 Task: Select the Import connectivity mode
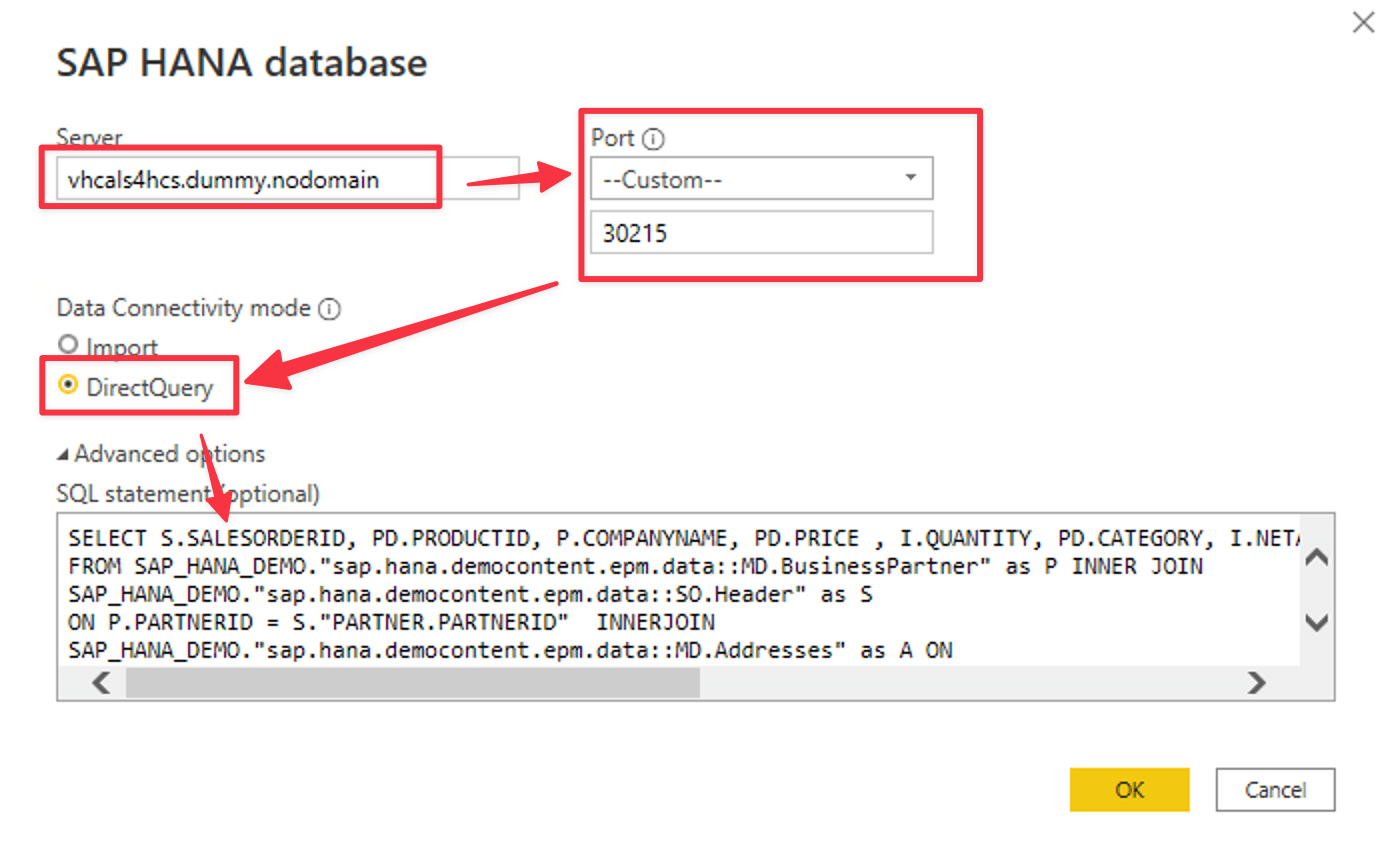pyautogui.click(x=66, y=342)
